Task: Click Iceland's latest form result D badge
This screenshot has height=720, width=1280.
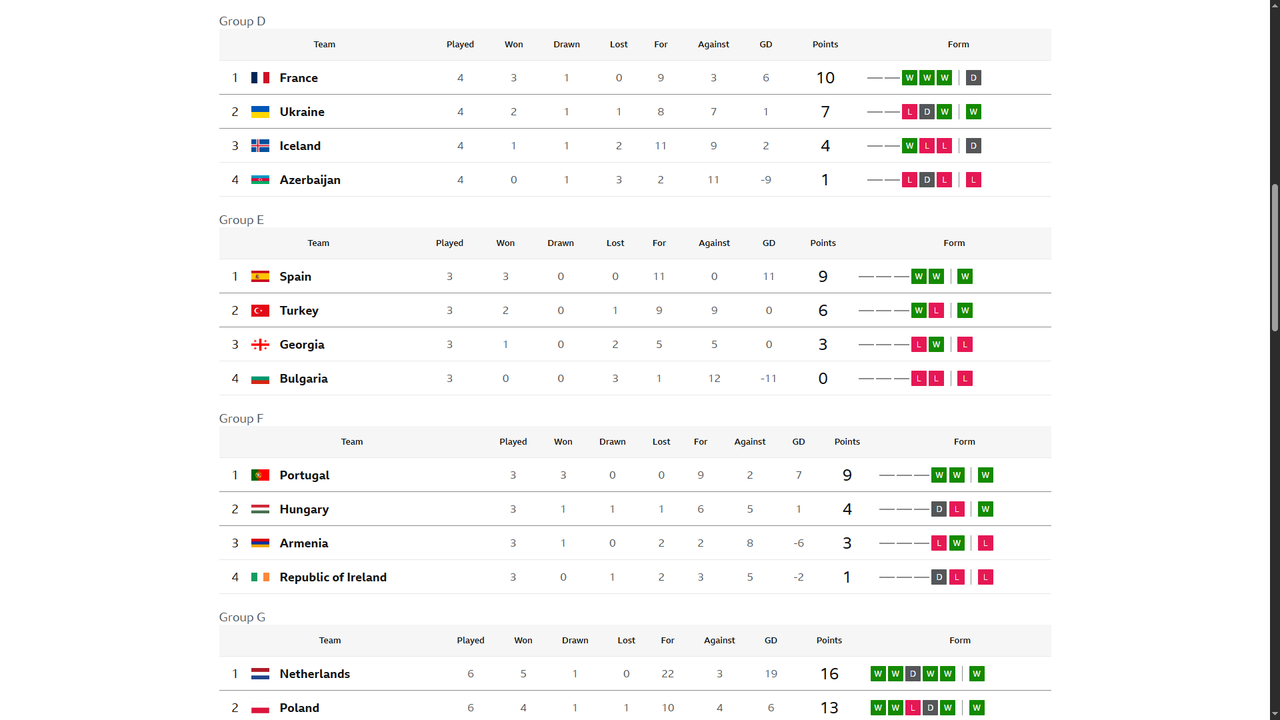Action: click(x=973, y=146)
